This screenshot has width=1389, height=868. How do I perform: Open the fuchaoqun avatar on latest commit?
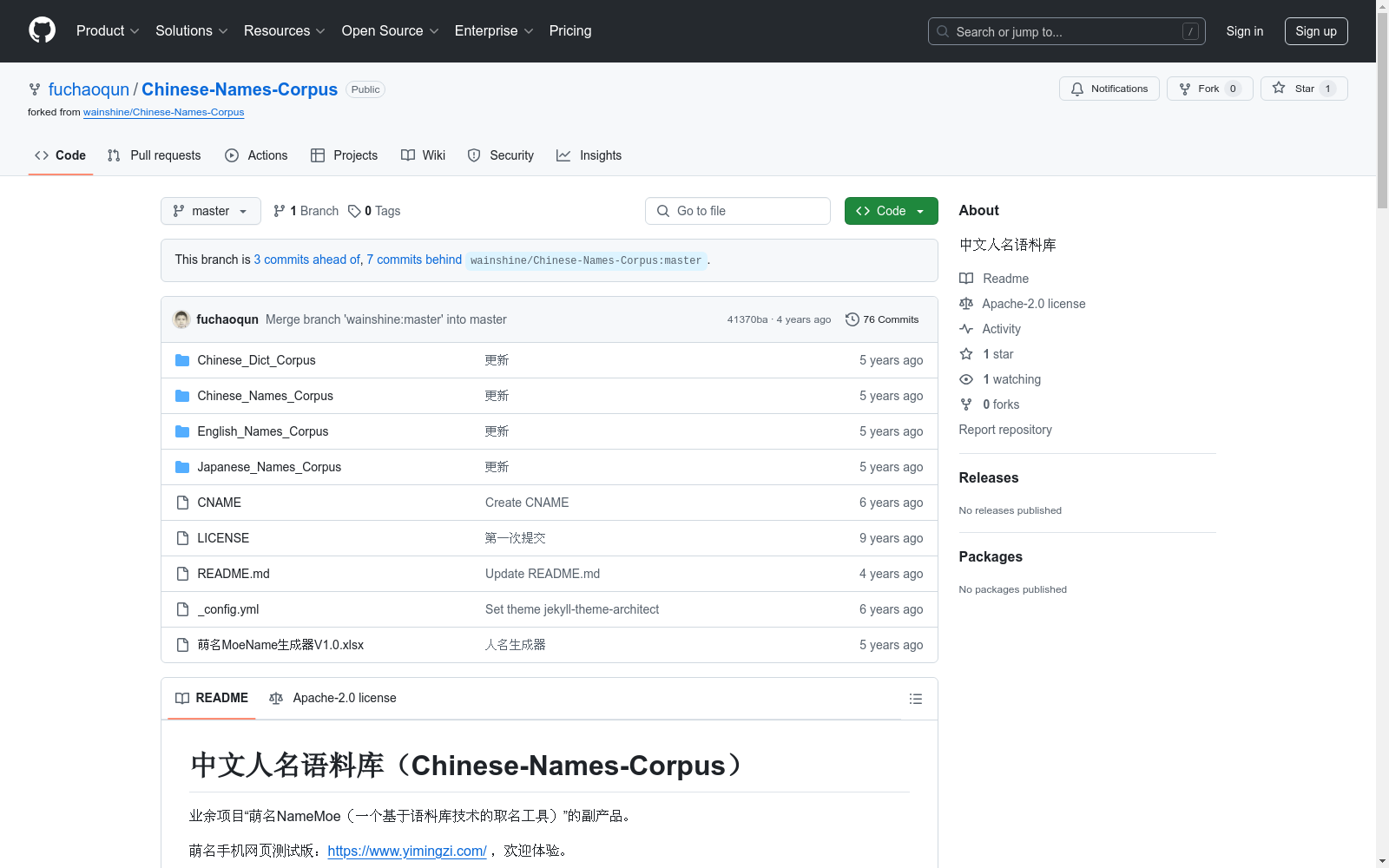click(x=181, y=319)
